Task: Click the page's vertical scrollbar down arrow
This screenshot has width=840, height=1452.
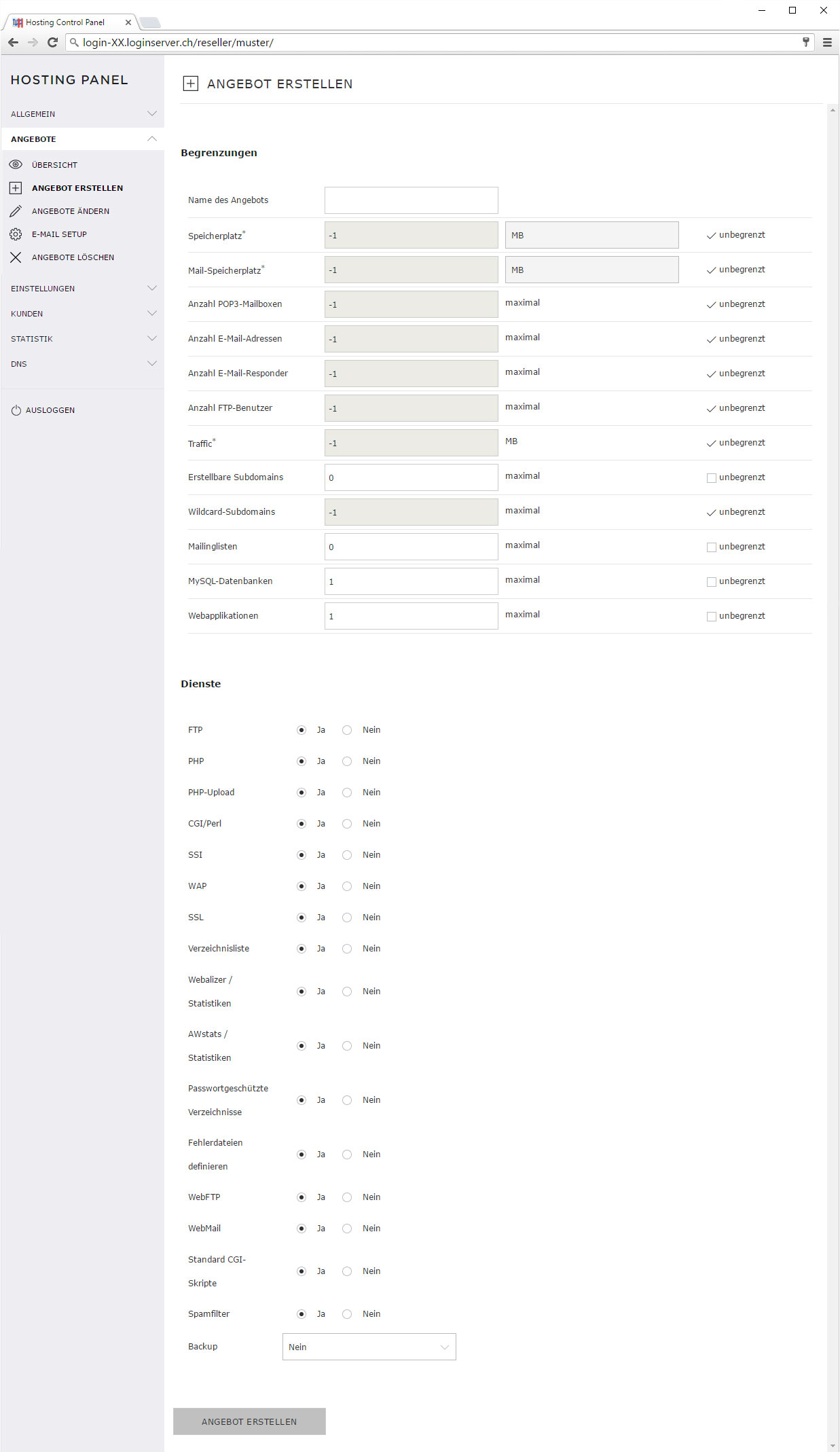Action: pos(833,1446)
